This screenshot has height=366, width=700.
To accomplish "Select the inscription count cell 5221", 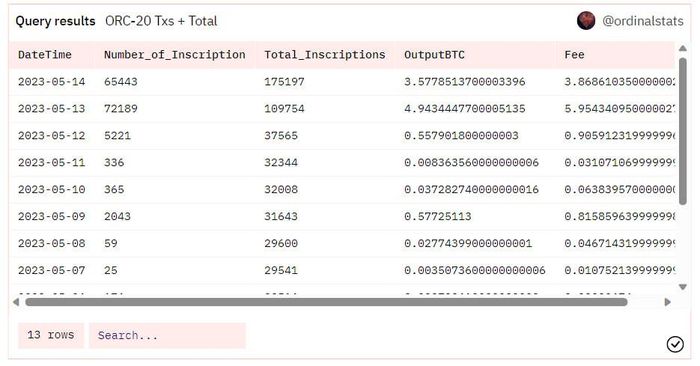I will coord(117,136).
